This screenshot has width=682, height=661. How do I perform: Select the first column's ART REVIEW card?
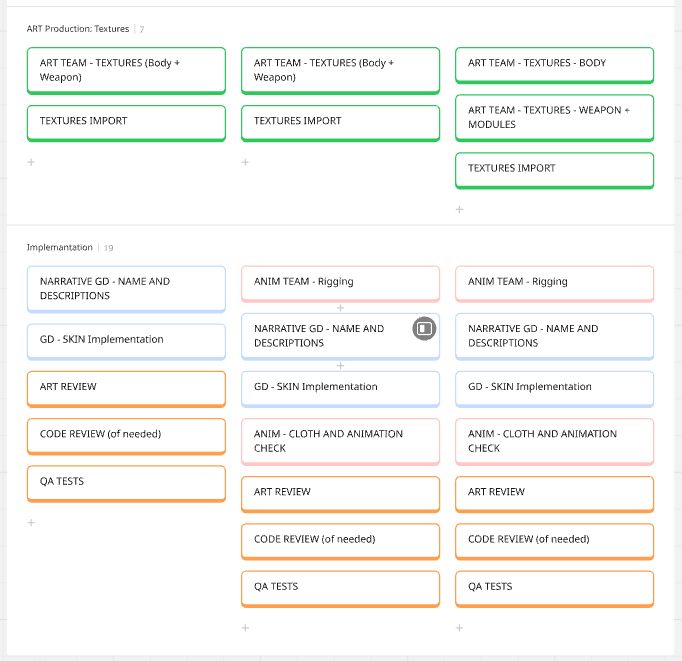click(x=126, y=388)
